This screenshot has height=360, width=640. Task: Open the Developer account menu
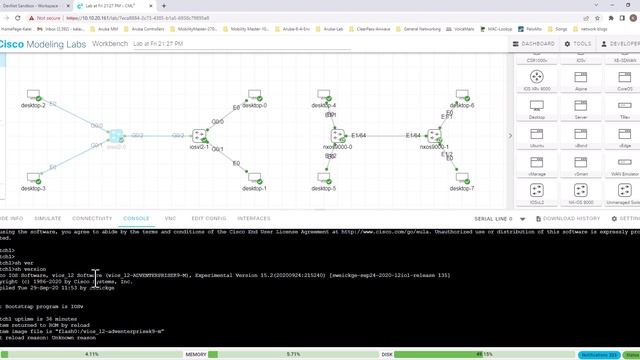pyautogui.click(x=620, y=44)
